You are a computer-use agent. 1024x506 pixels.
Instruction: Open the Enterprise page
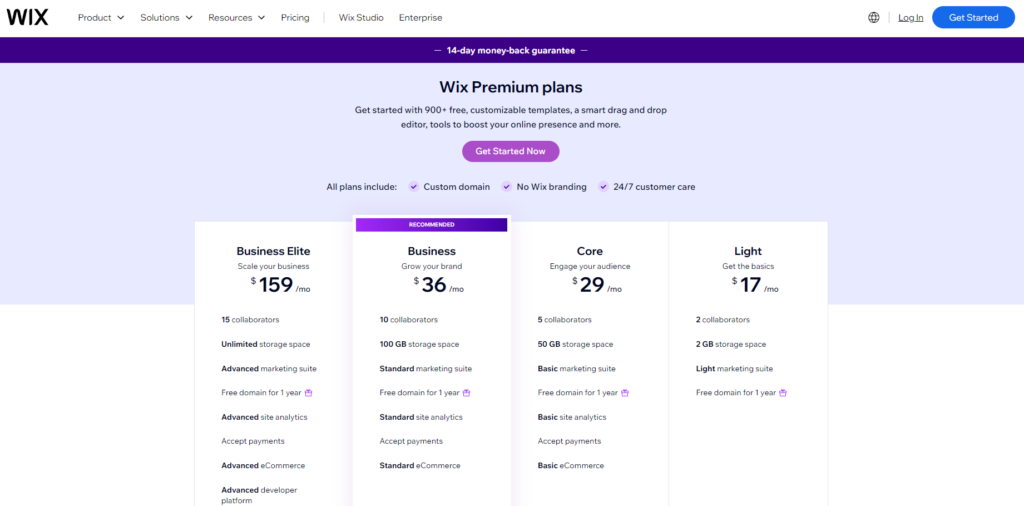[421, 18]
